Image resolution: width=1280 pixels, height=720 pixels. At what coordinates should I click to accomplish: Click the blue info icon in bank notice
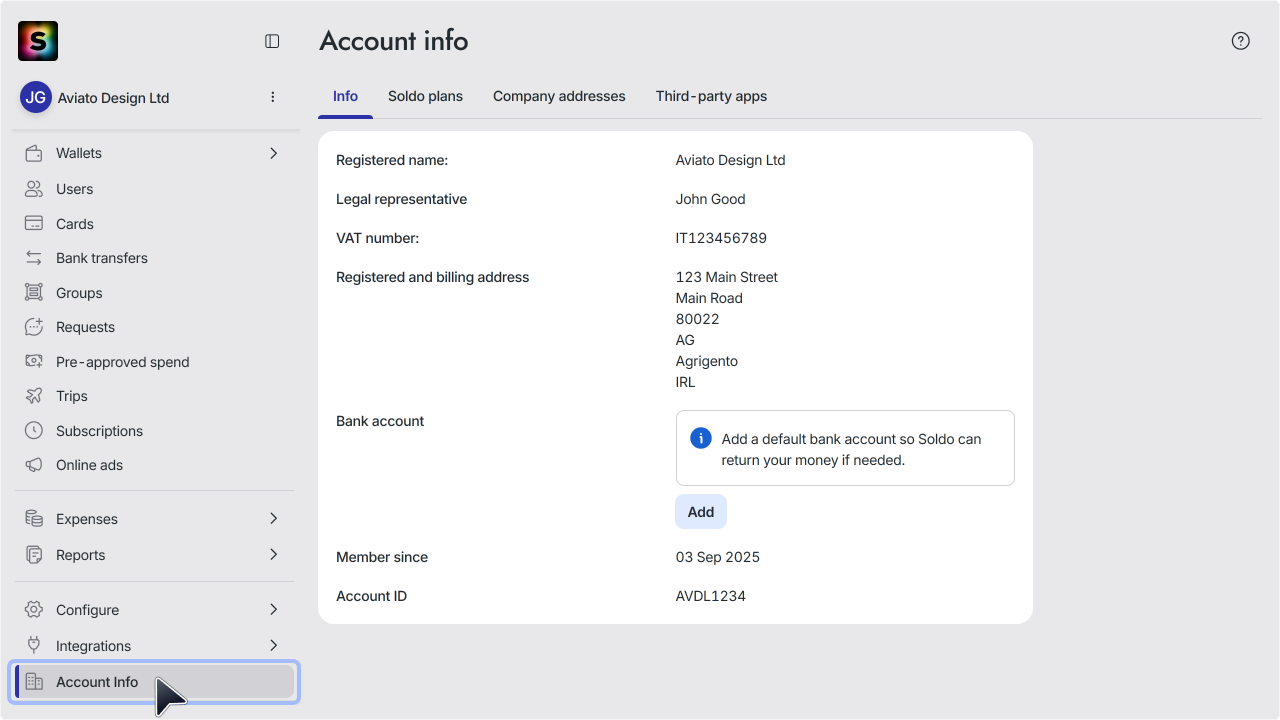coord(701,439)
